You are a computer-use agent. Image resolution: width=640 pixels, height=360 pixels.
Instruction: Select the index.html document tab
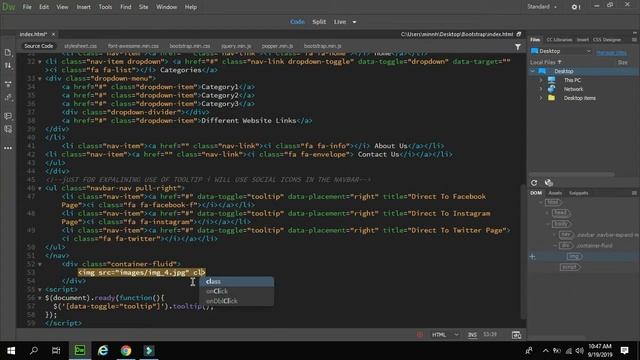33,34
